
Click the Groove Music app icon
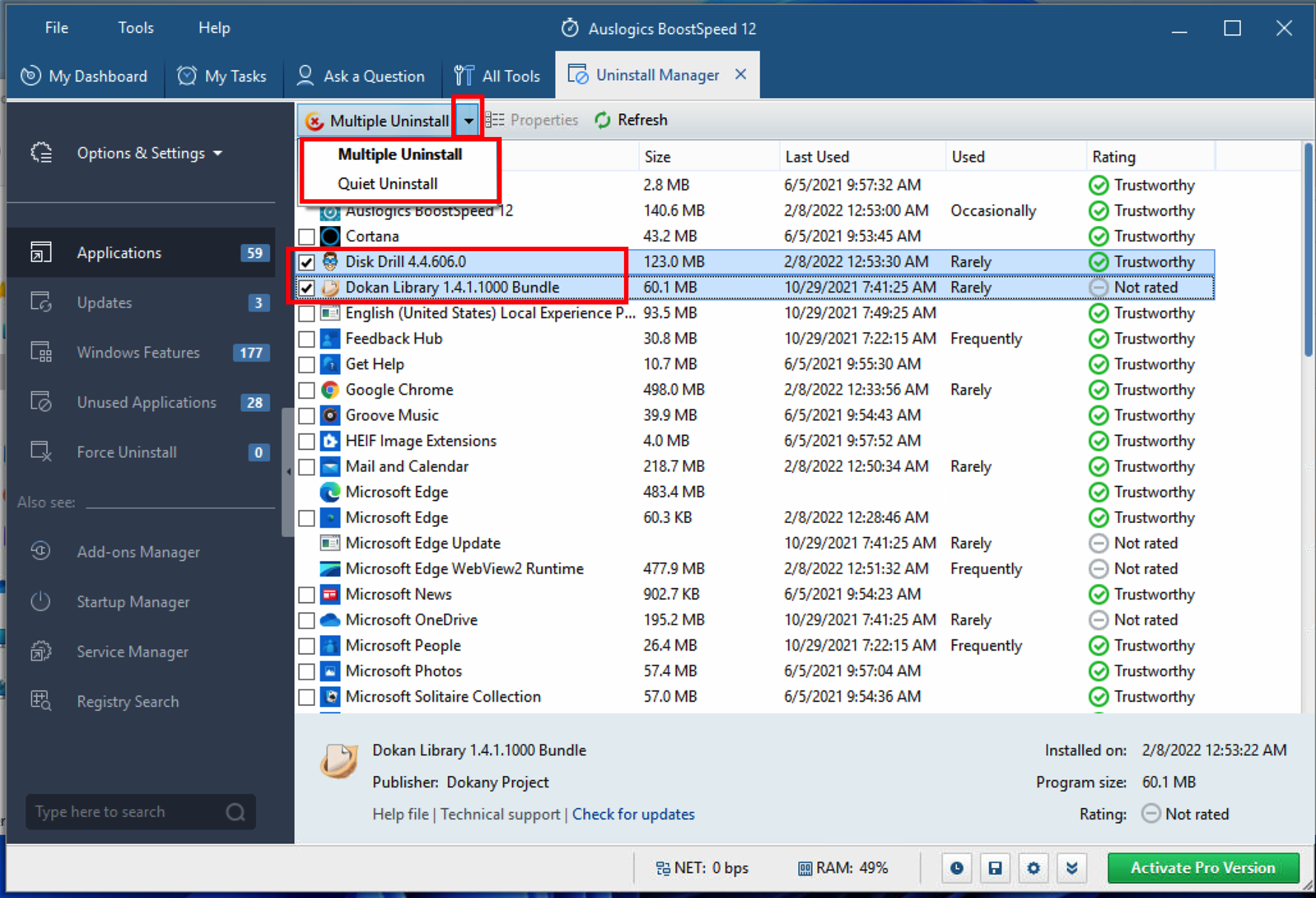pos(330,415)
